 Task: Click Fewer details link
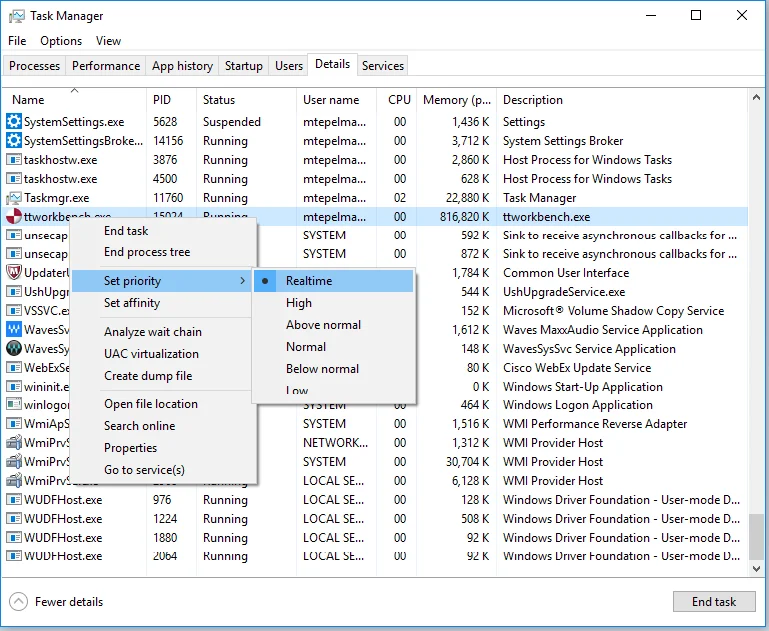[x=69, y=602]
